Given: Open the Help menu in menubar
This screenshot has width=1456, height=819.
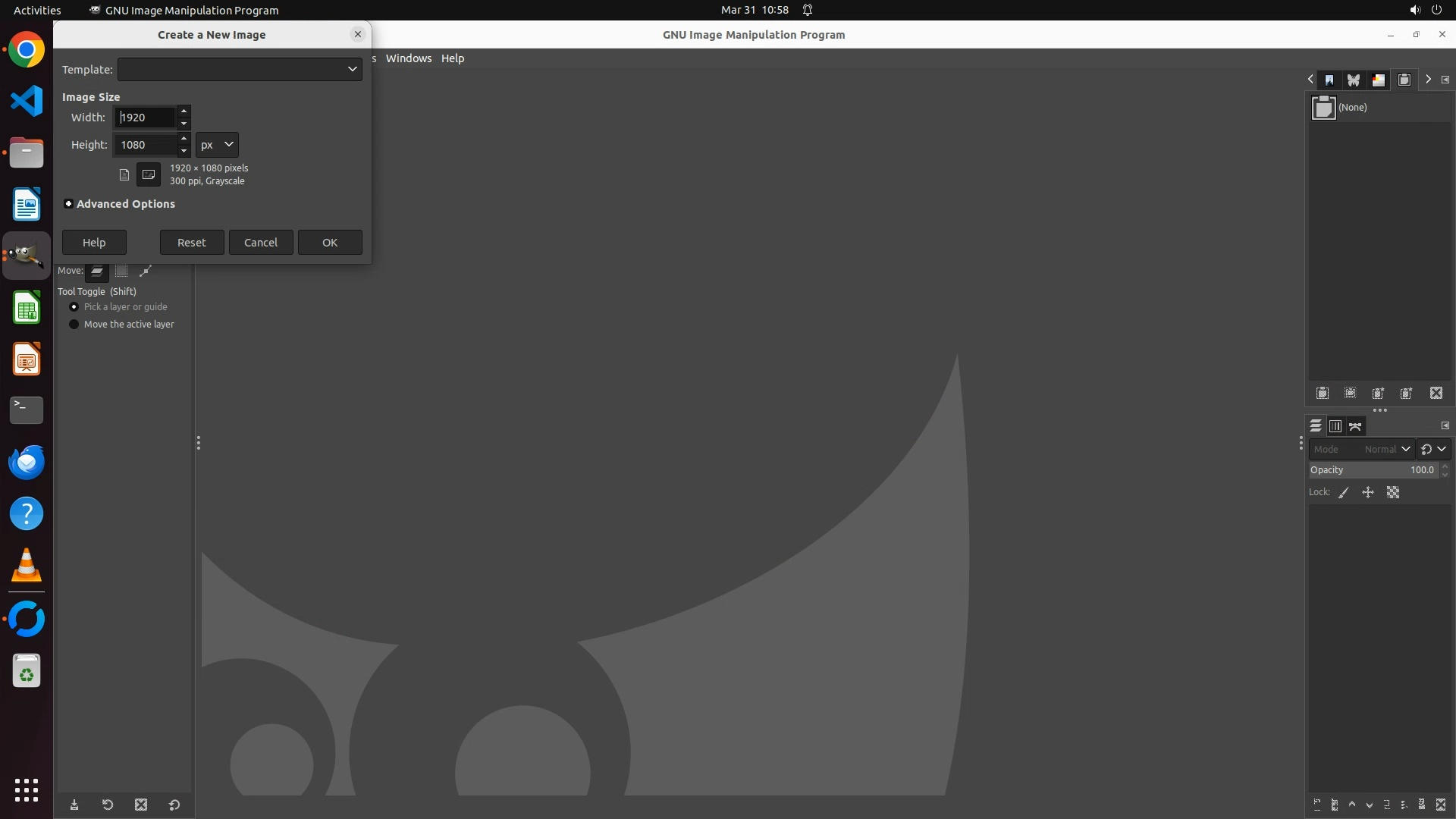Looking at the screenshot, I should tap(453, 58).
